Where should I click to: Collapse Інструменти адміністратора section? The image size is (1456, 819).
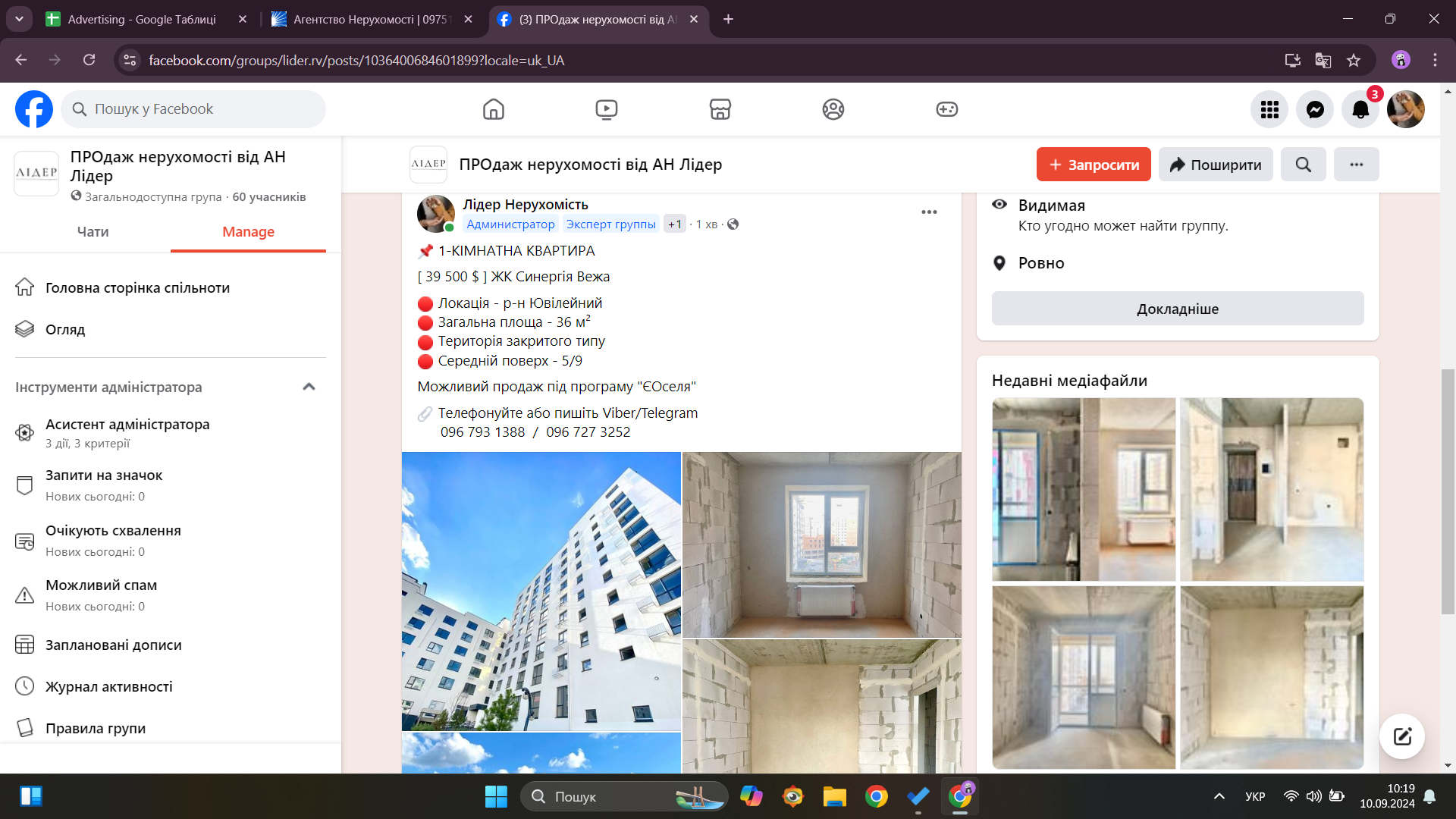tap(309, 387)
